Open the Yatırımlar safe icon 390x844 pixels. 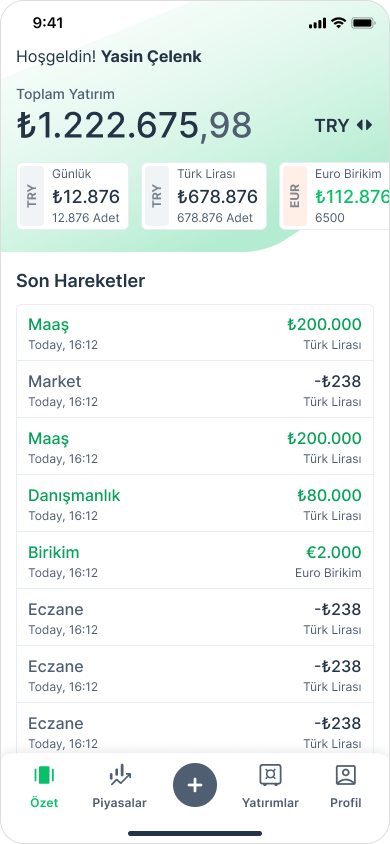tap(270, 775)
